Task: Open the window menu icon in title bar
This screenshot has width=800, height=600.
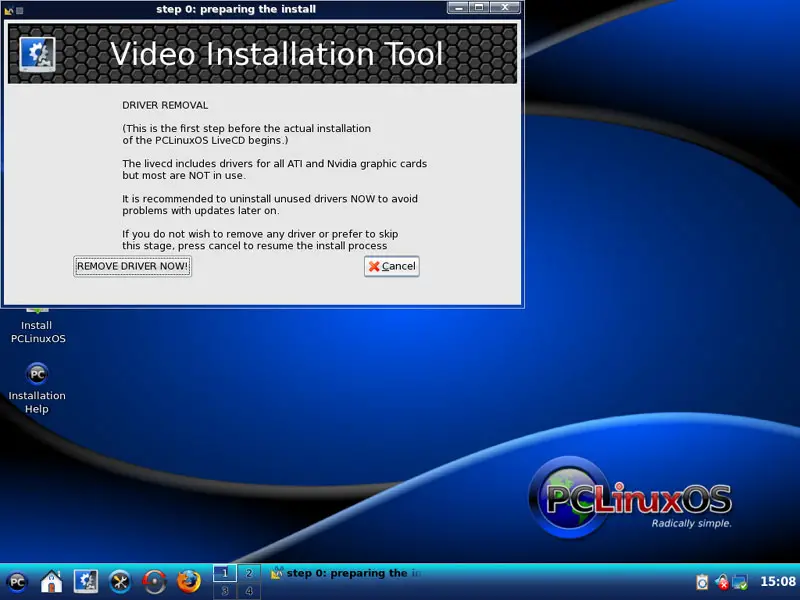Action: [x=9, y=9]
